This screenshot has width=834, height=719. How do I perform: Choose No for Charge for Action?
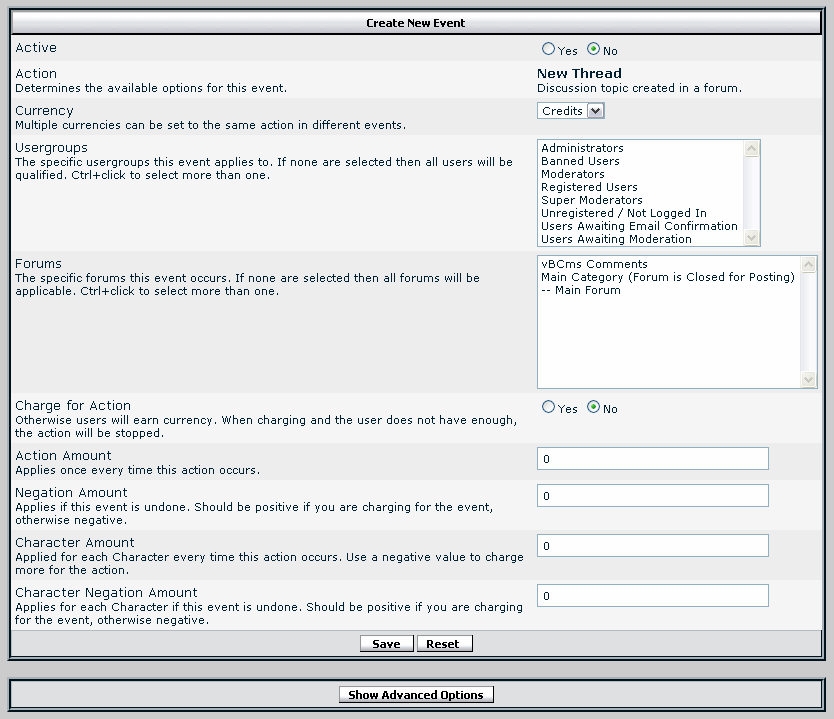(x=593, y=407)
